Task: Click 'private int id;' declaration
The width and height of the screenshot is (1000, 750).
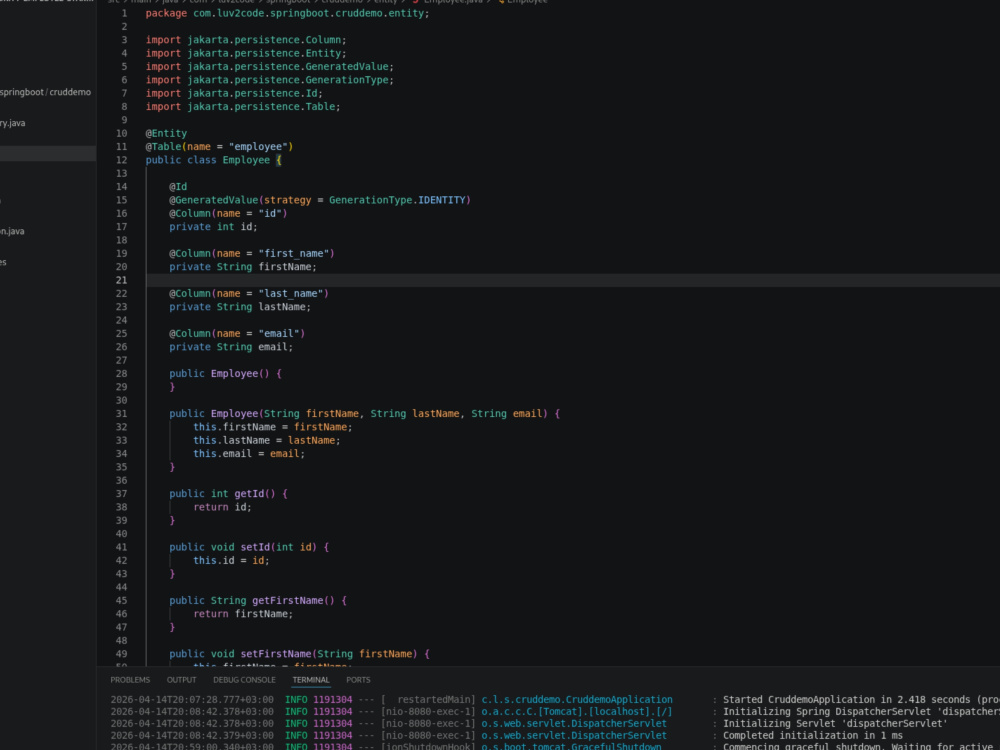Action: point(214,226)
